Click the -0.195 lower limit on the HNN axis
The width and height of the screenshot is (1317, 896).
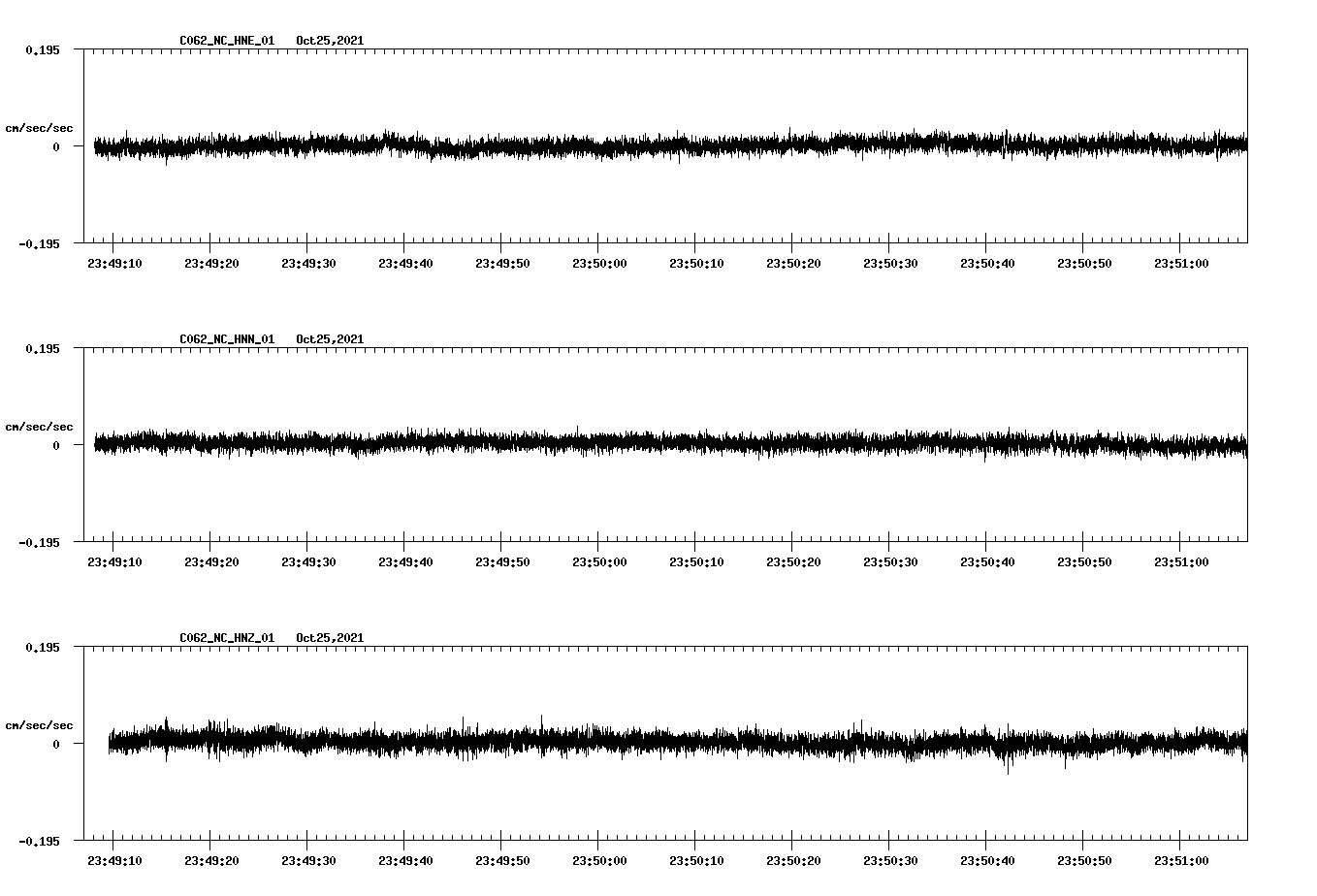pos(39,542)
